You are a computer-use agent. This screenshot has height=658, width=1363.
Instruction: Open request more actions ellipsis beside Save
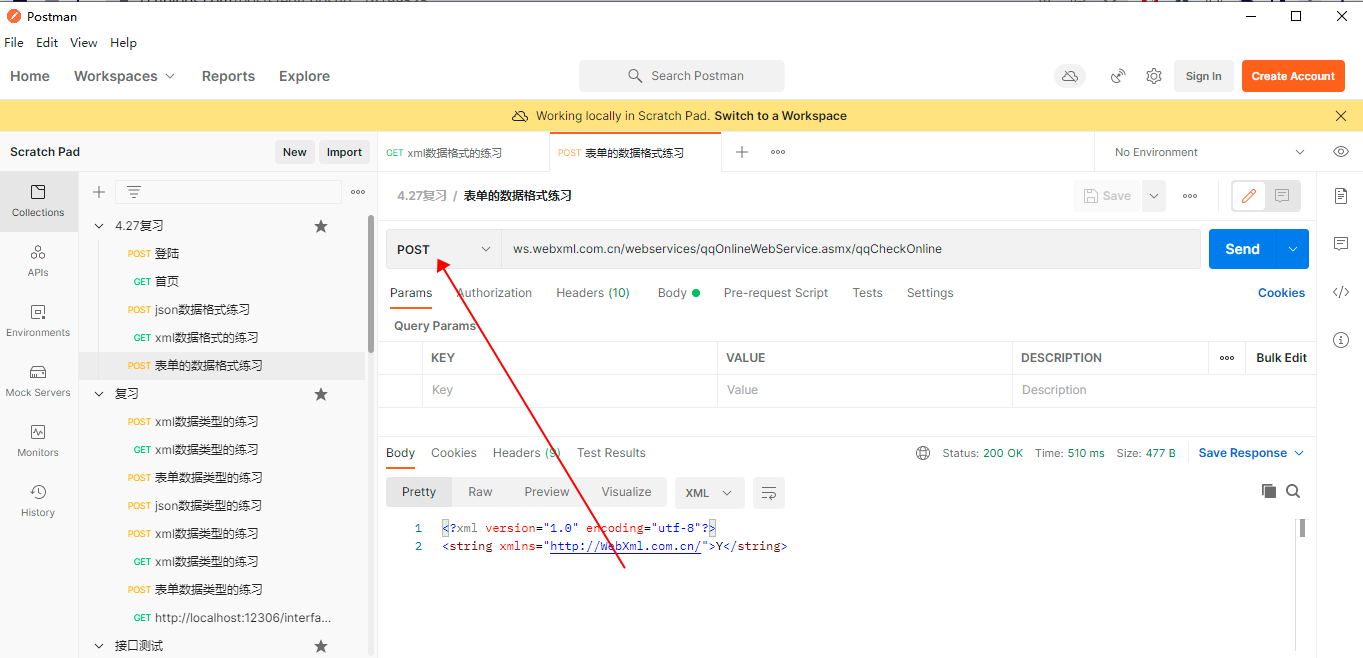pyautogui.click(x=1190, y=196)
